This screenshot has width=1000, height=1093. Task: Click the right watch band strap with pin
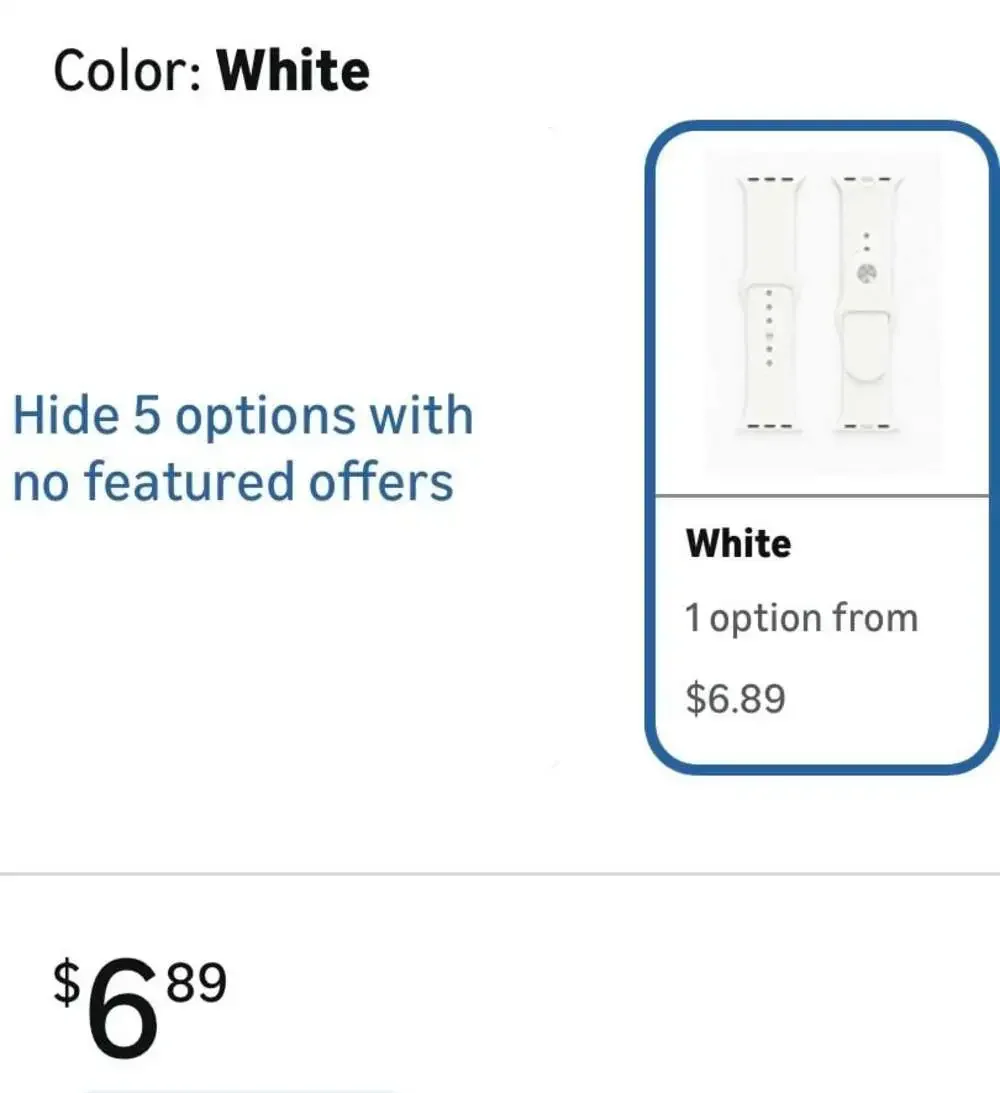(x=867, y=304)
